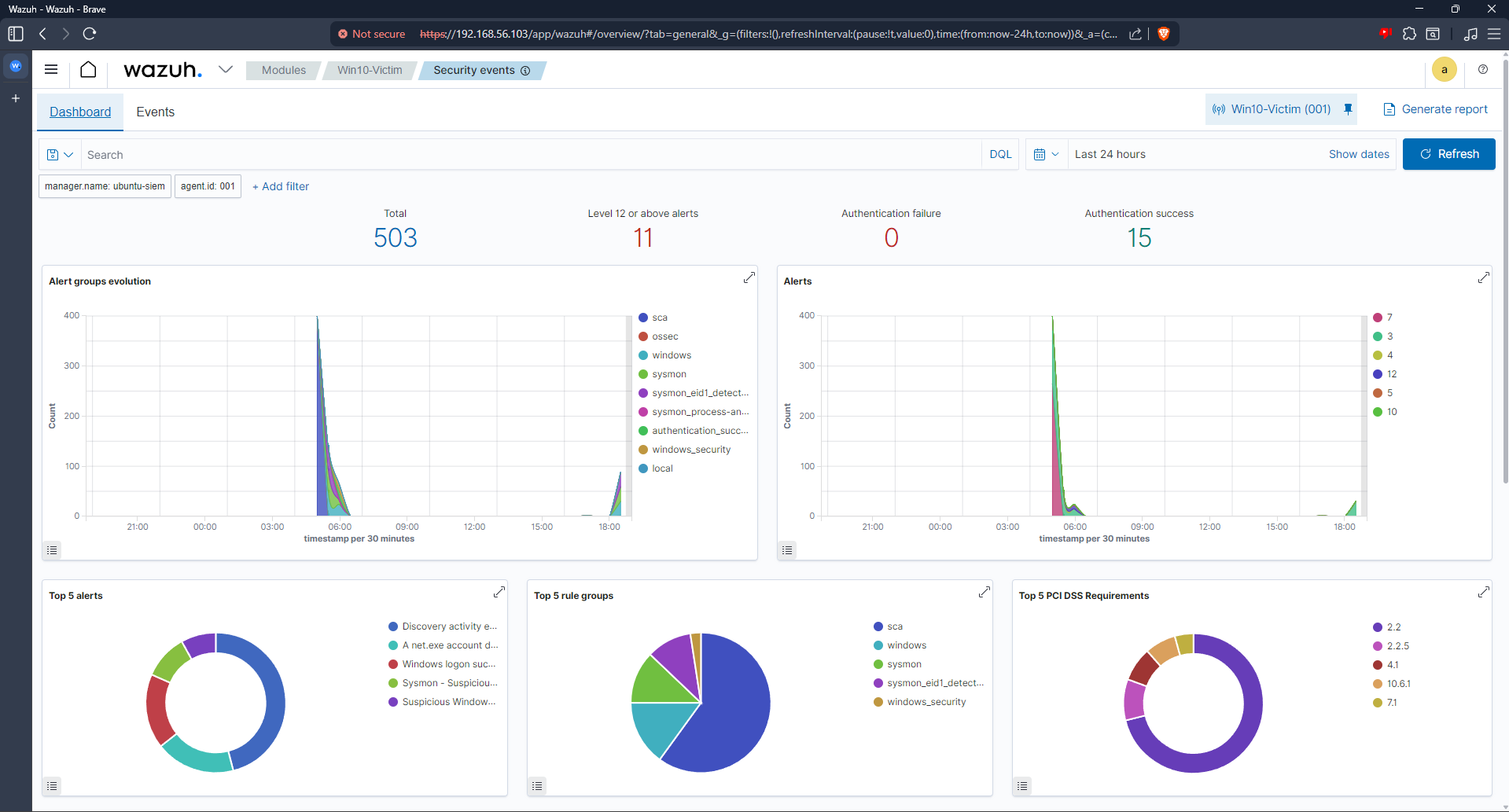Add a new tab in vertical tab strip
The width and height of the screenshot is (1509, 812).
coord(16,98)
